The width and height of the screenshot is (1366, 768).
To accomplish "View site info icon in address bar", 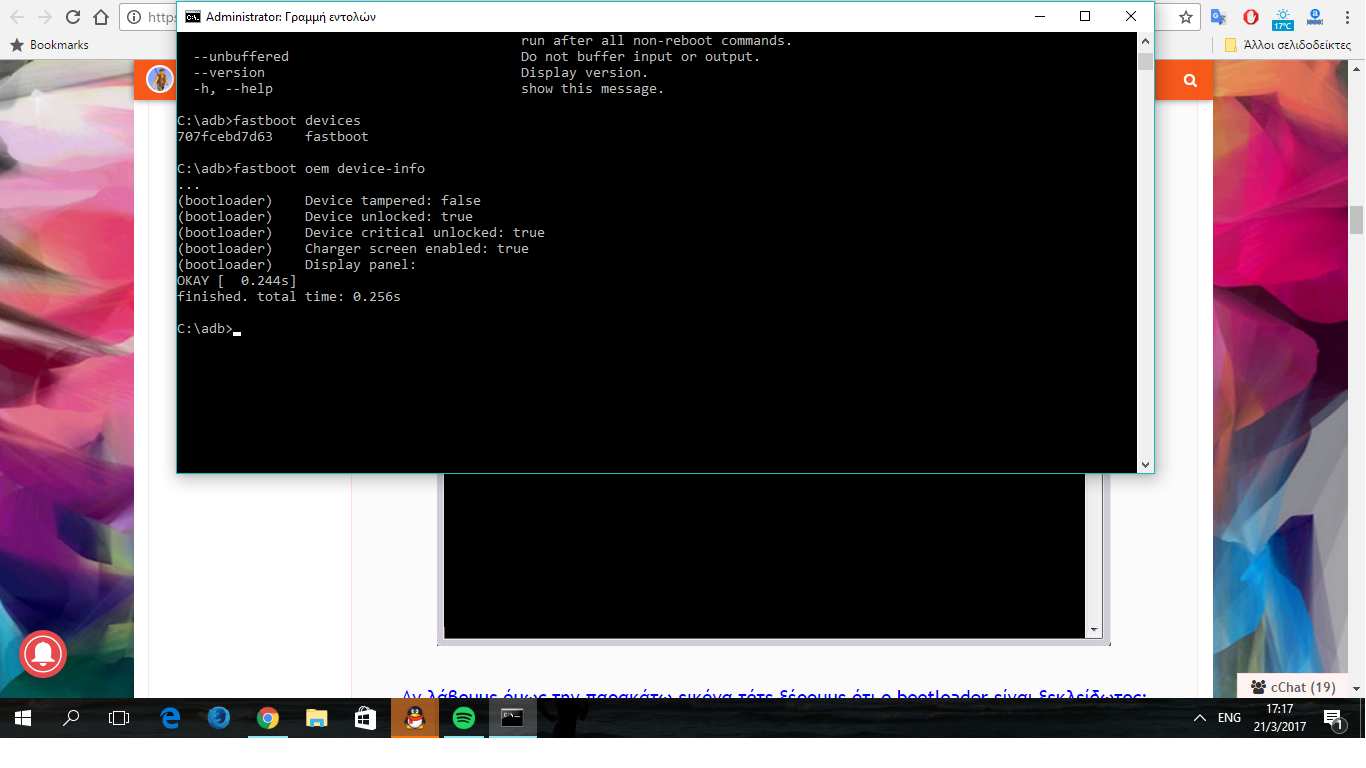I will [135, 17].
